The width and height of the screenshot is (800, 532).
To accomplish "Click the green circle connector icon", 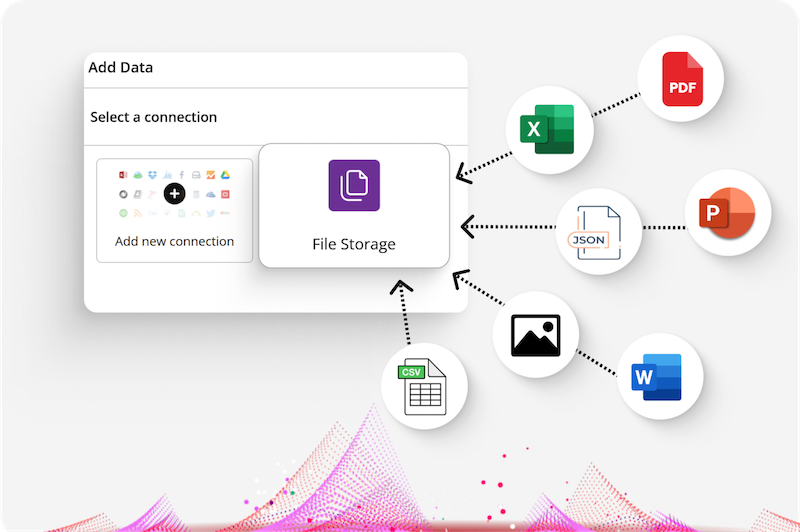I will click(123, 213).
